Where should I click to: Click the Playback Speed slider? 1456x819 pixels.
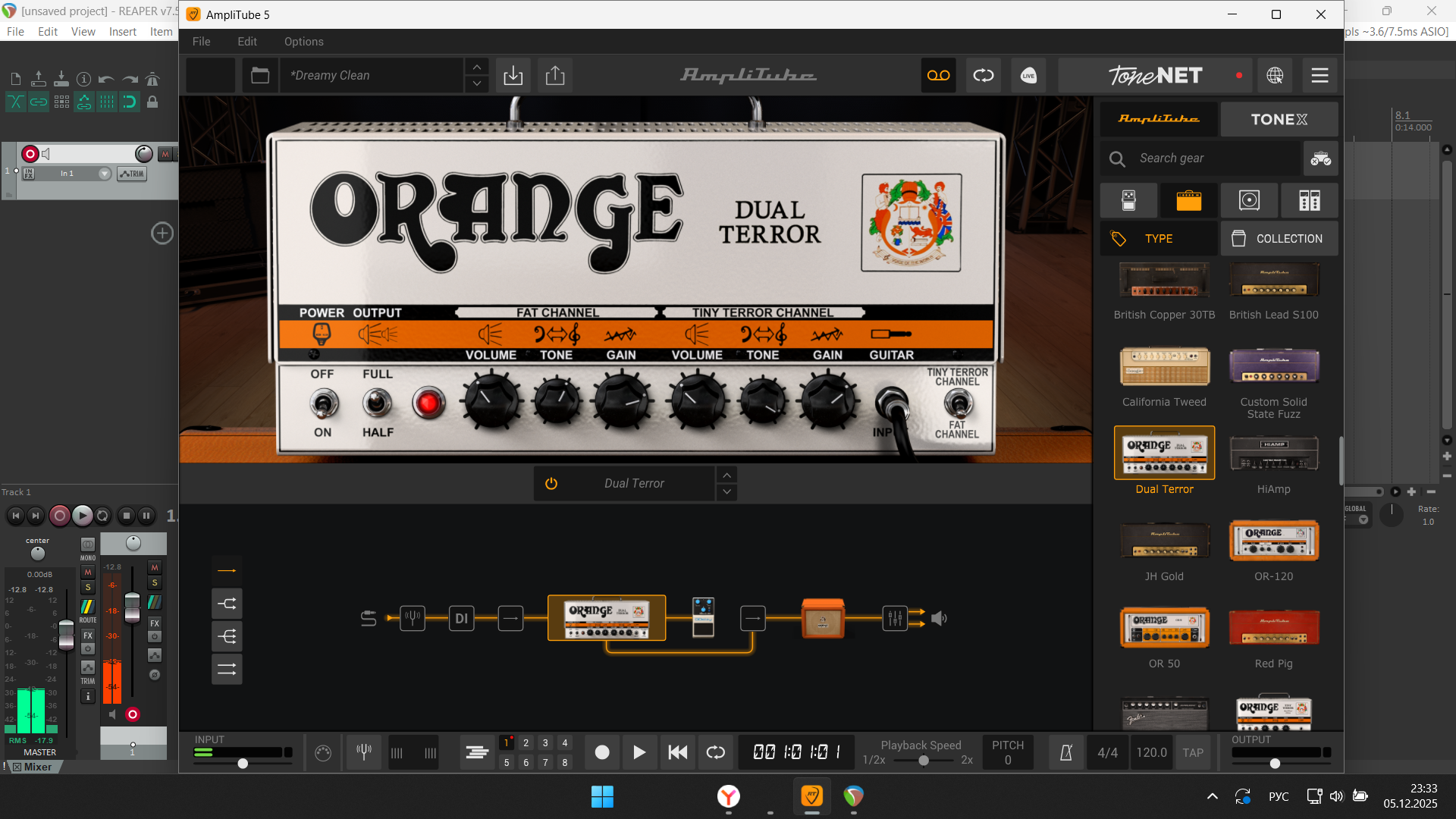[924, 761]
